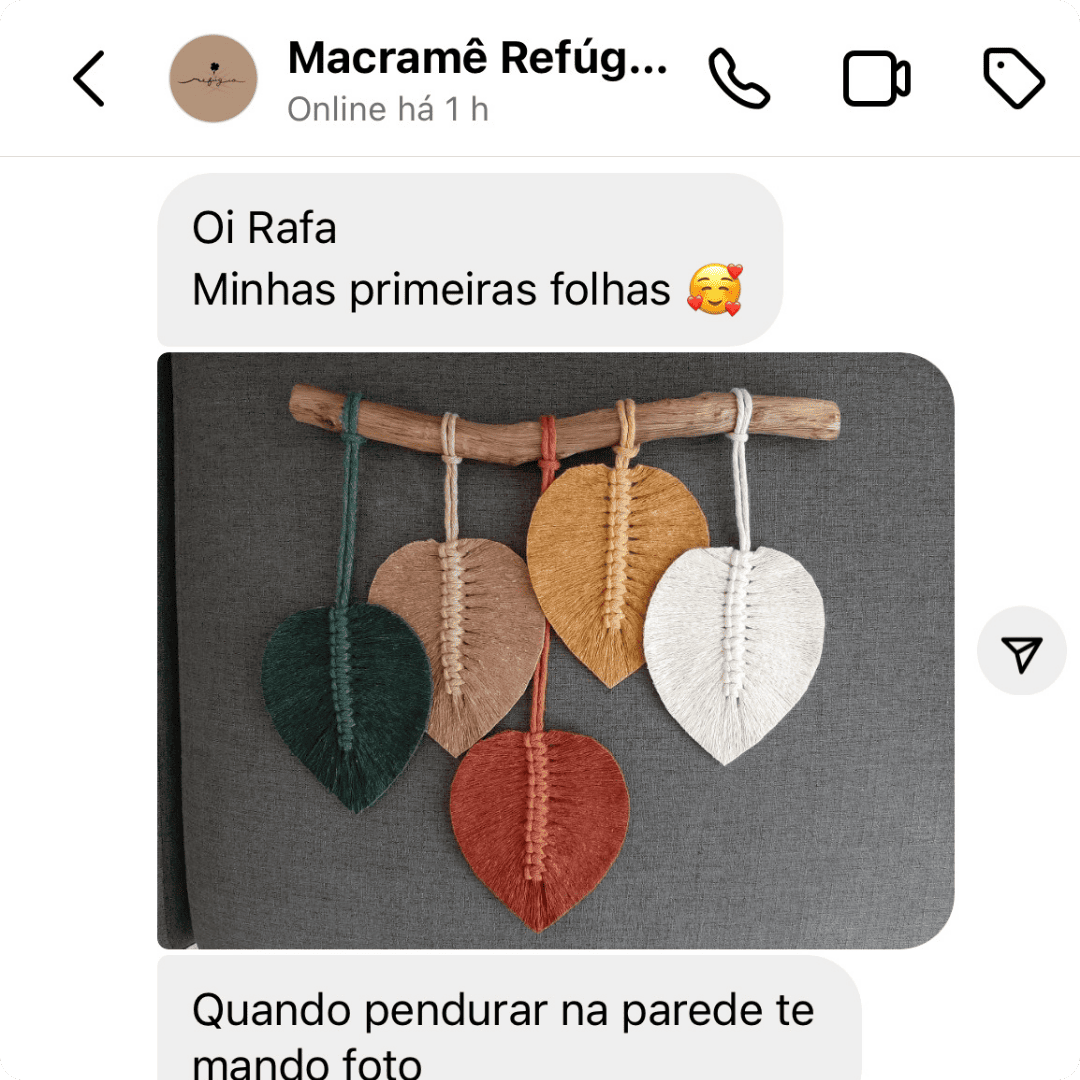Viewport: 1080px width, 1080px height.
Task: Select the "Minhas primeiras folhas" text line
Action: pos(431,289)
